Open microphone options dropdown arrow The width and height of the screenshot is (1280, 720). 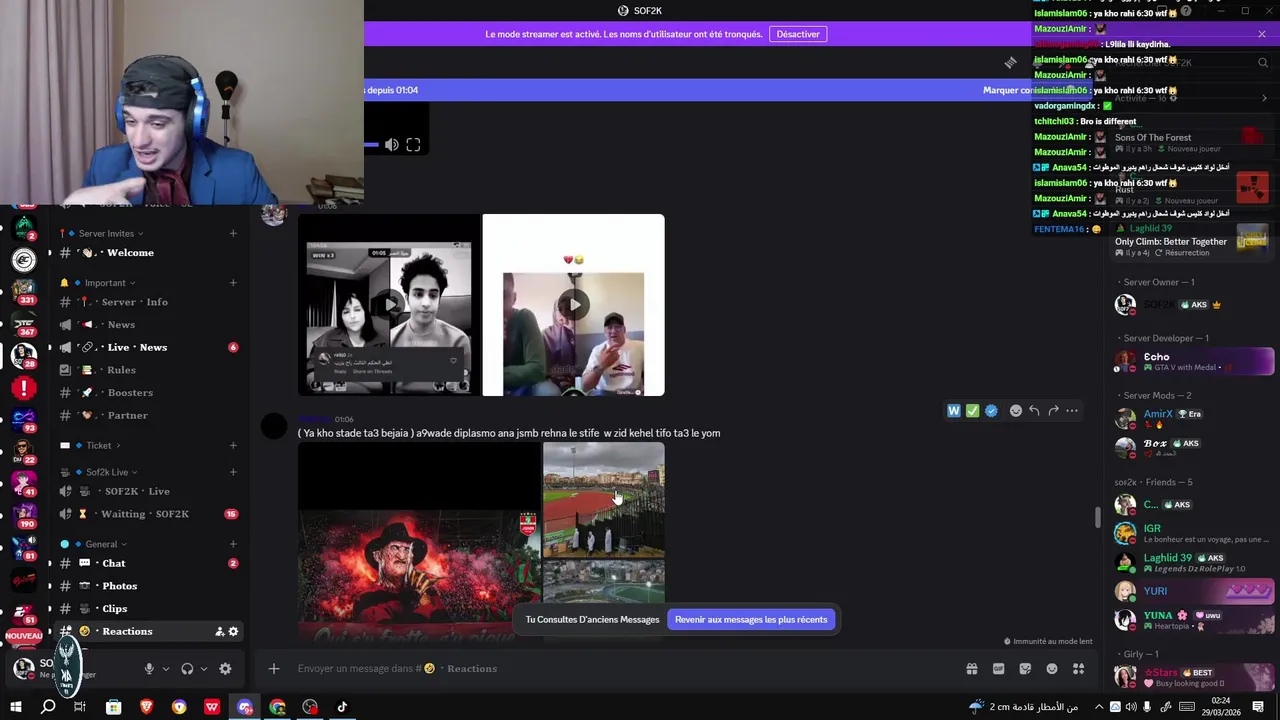(166, 669)
